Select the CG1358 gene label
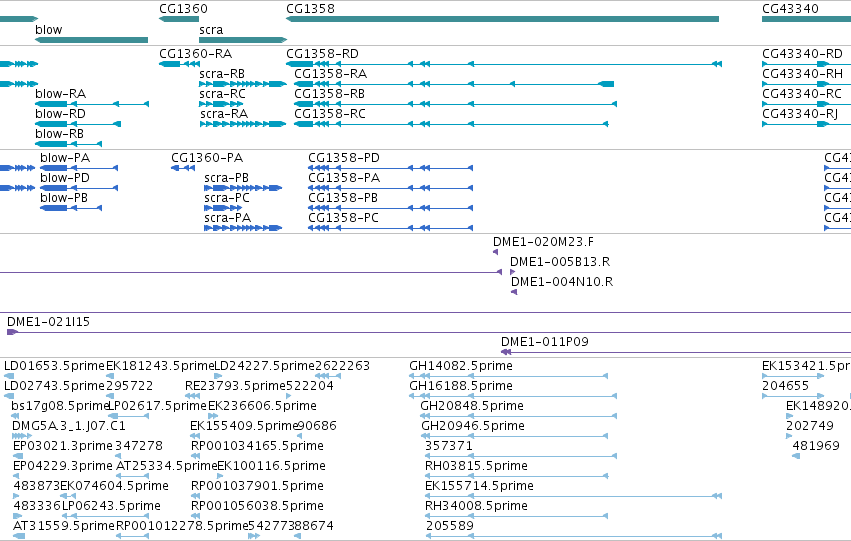 (310, 9)
